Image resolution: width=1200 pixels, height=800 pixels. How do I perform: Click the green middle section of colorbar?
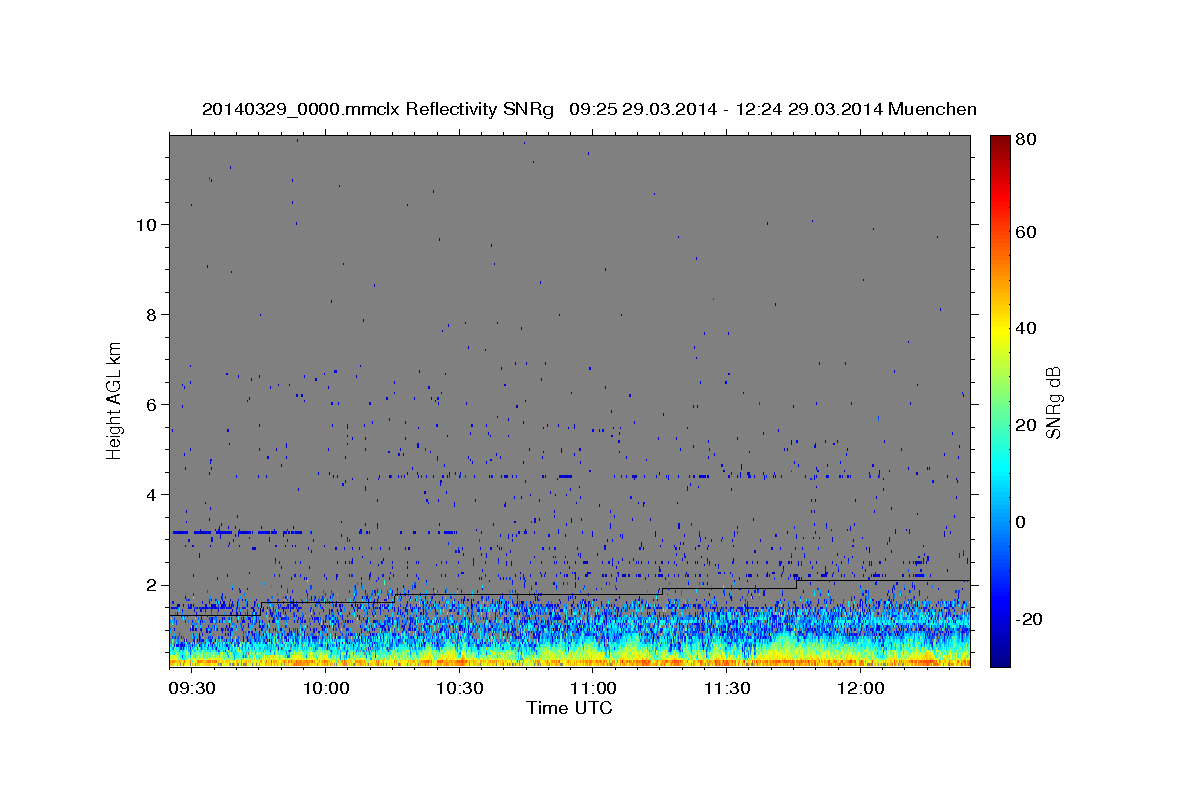coord(999,400)
